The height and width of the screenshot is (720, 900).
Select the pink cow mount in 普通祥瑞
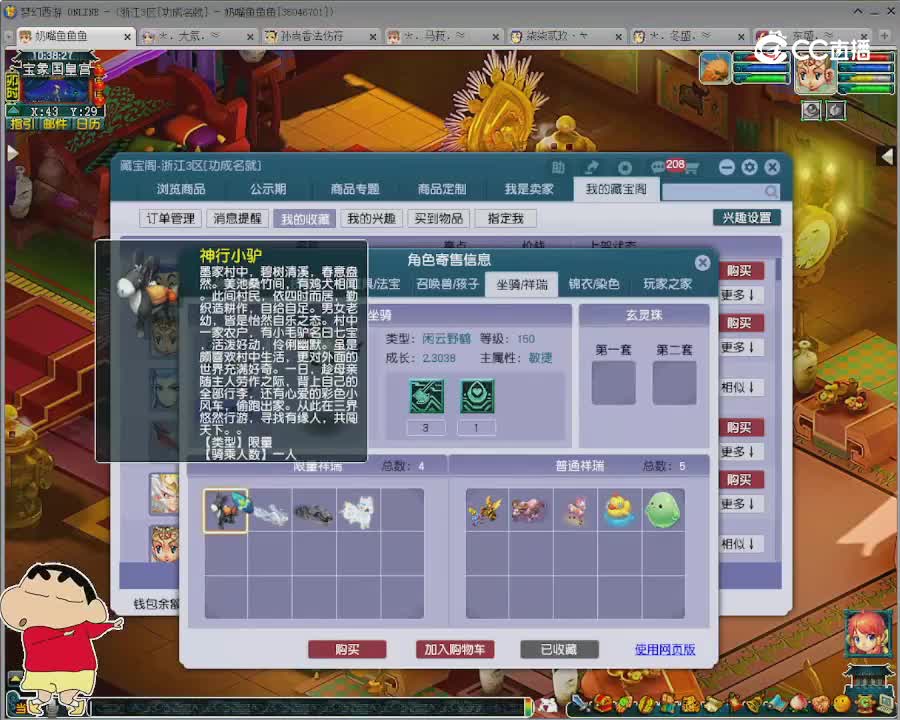(x=531, y=510)
